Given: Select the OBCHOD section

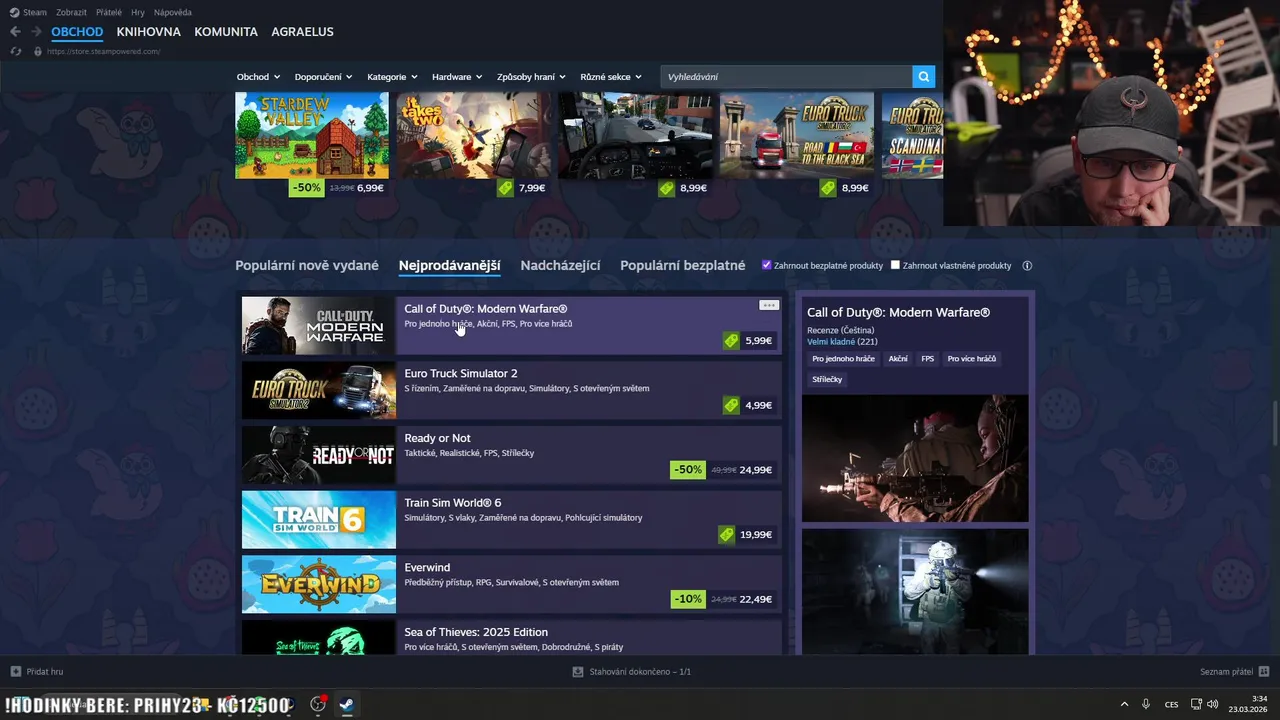Looking at the screenshot, I should click(77, 32).
